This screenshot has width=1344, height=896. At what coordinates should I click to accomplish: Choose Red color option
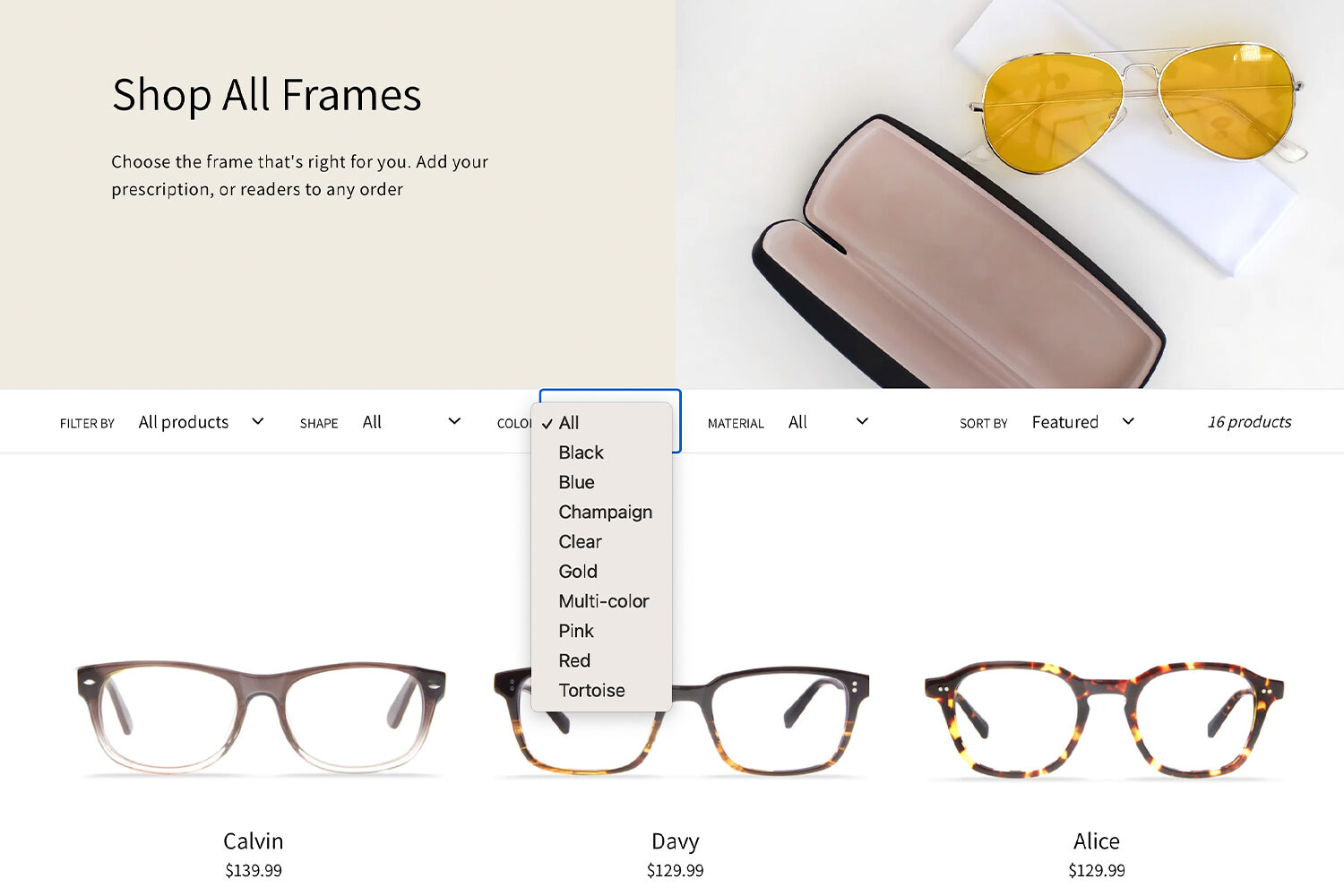pos(601,660)
